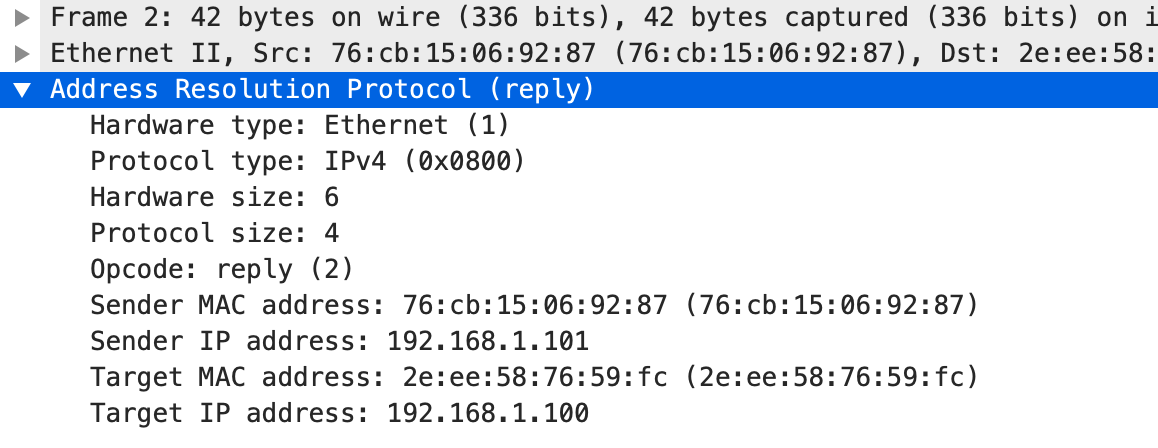Image resolution: width=1158 pixels, height=448 pixels.
Task: Select the Frame 2 summary row
Action: [x=579, y=18]
